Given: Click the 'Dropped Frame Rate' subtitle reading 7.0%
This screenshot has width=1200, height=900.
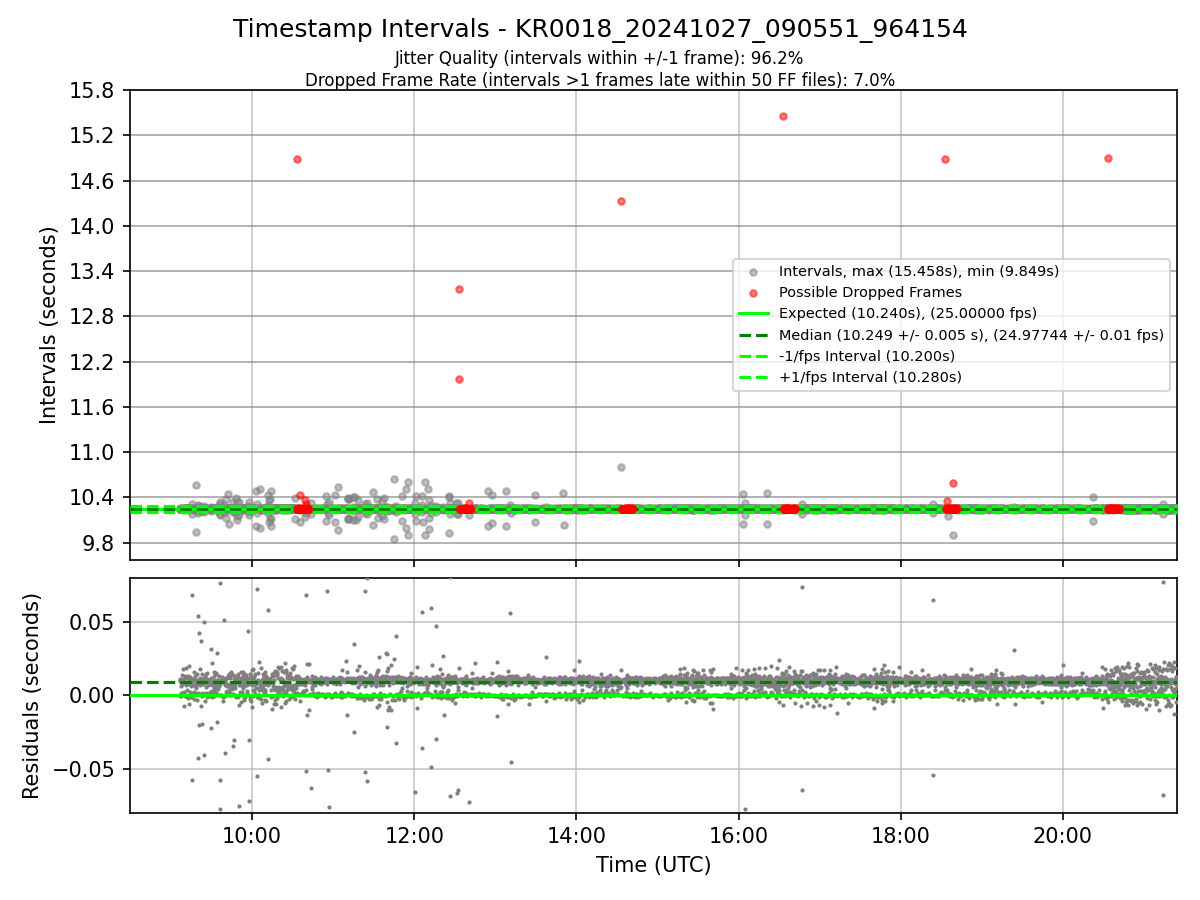Looking at the screenshot, I should click(x=600, y=80).
